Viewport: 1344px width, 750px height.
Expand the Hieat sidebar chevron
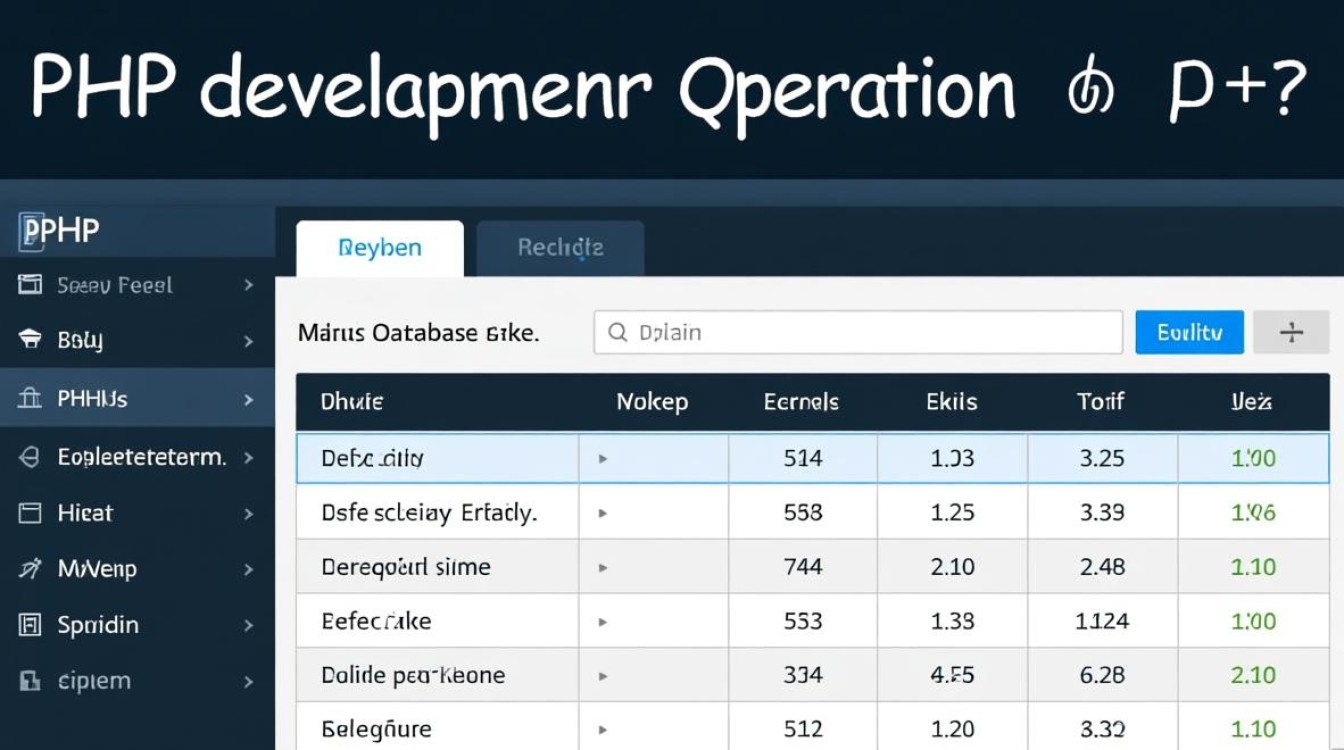(x=248, y=513)
